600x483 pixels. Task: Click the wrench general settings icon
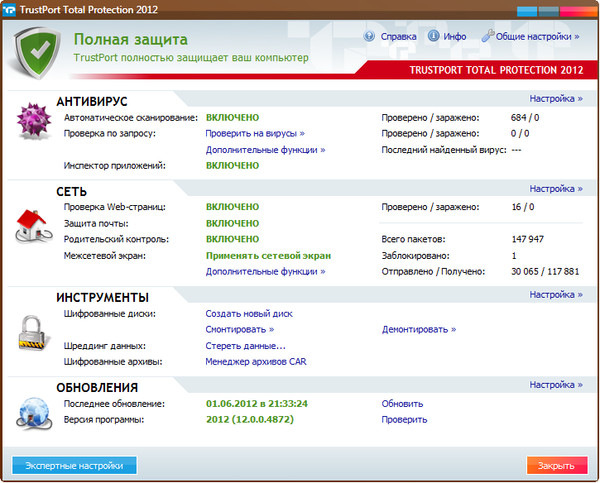pyautogui.click(x=488, y=36)
